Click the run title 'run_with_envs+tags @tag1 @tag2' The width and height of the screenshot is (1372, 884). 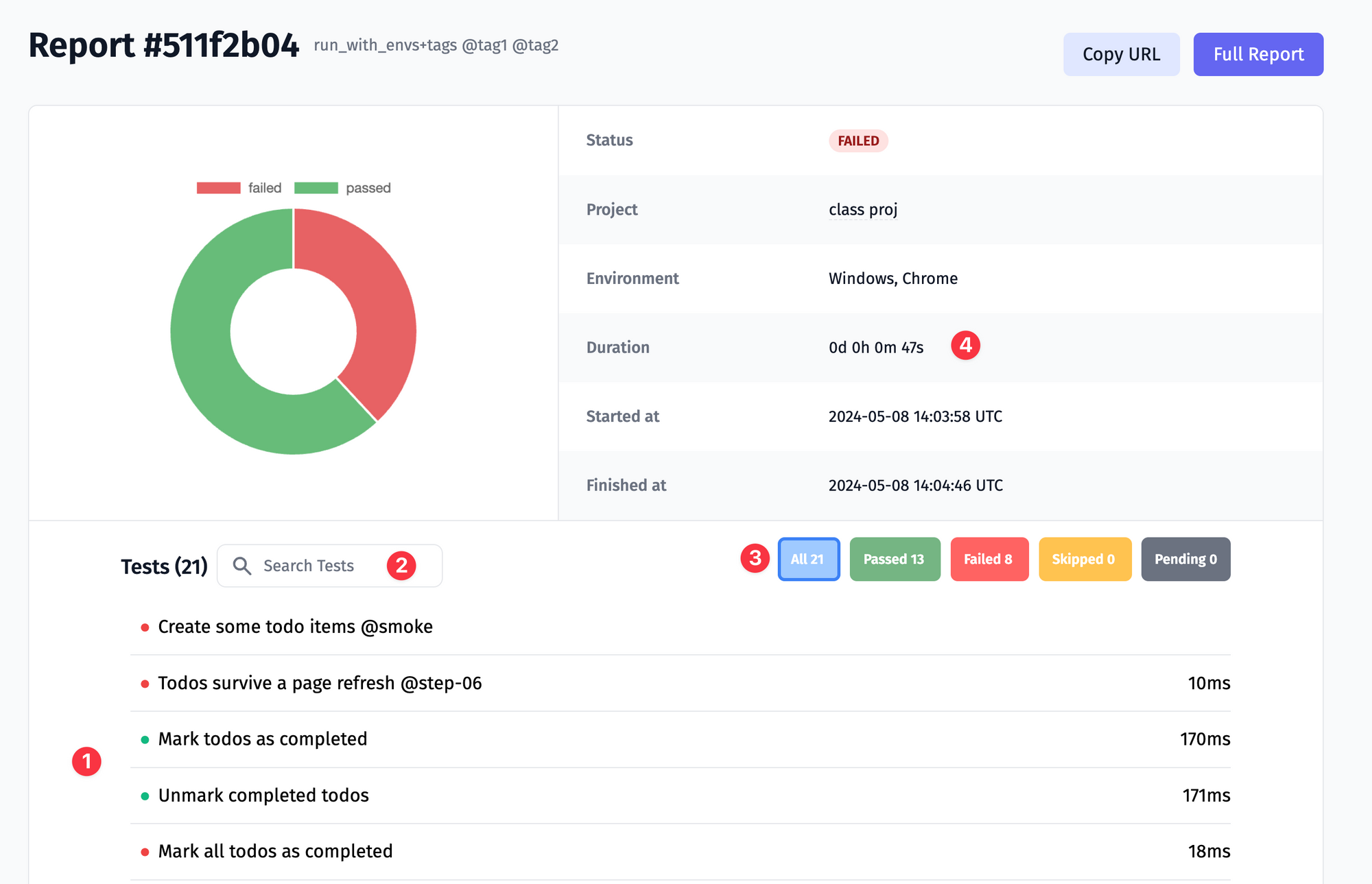pyautogui.click(x=436, y=45)
